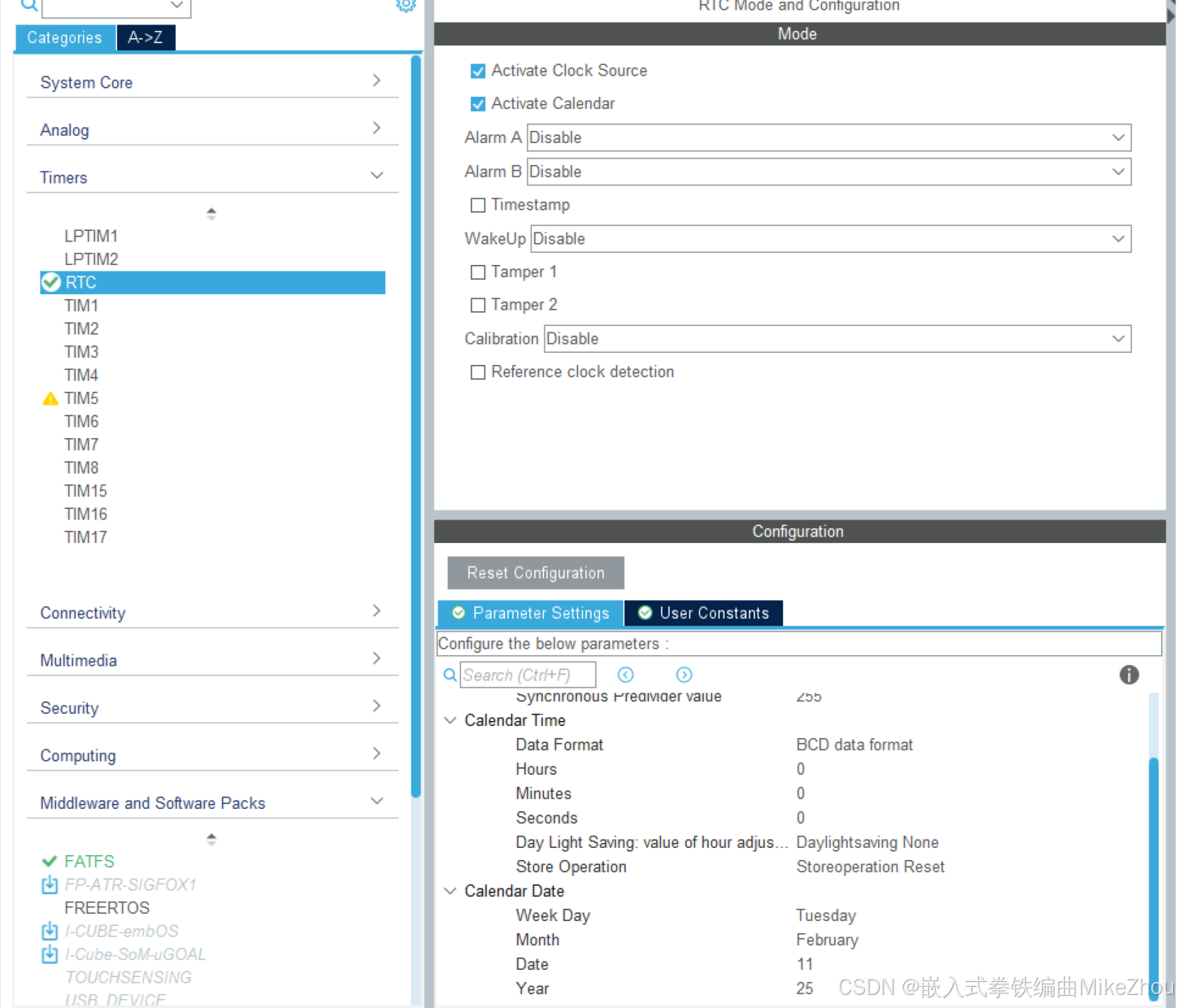Select TOUCHSENSING middleware item
This screenshot has width=1178, height=1008.
pos(128,977)
